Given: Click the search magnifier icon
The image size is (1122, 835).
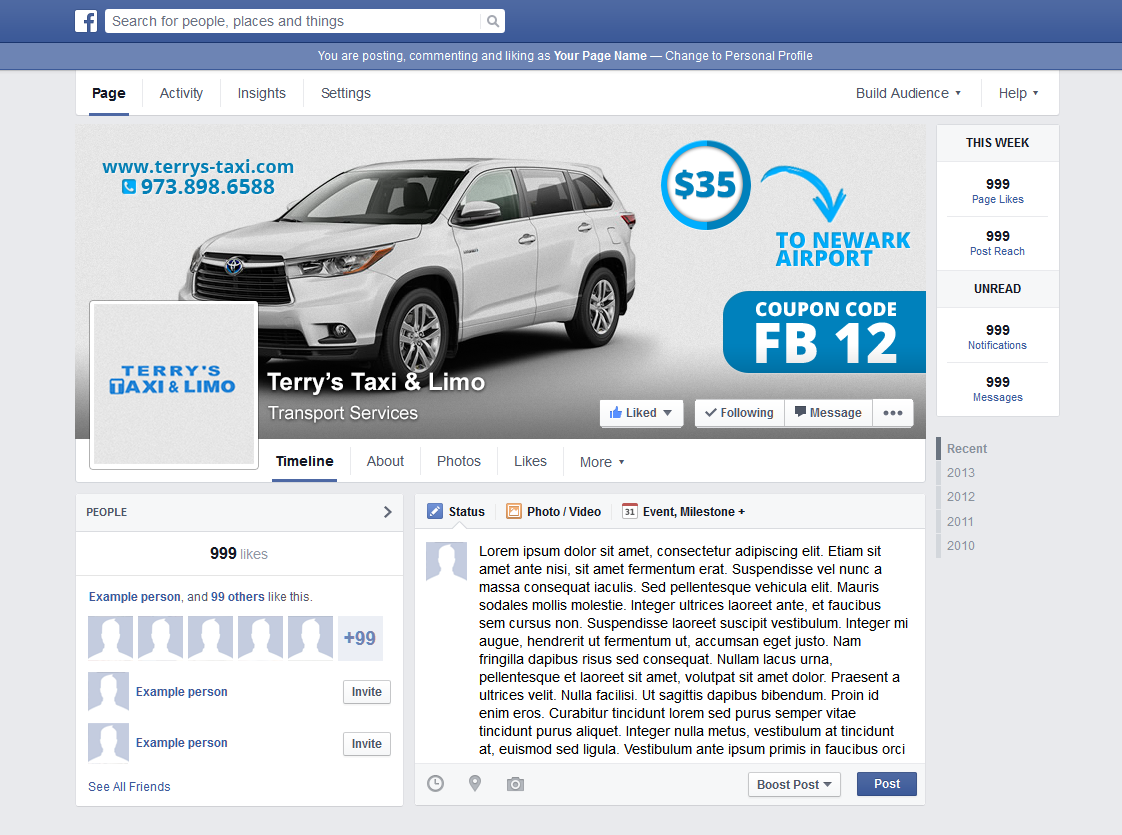Looking at the screenshot, I should (493, 21).
